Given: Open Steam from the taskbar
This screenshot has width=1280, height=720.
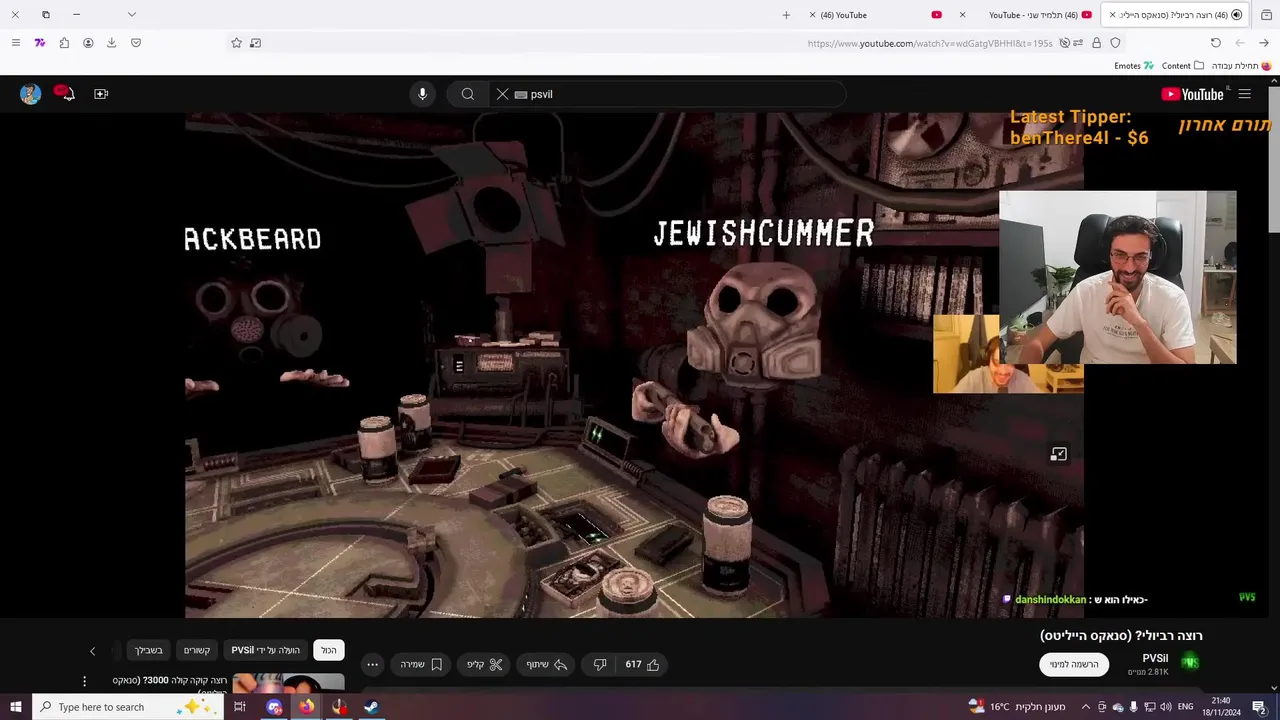Looking at the screenshot, I should click(371, 707).
